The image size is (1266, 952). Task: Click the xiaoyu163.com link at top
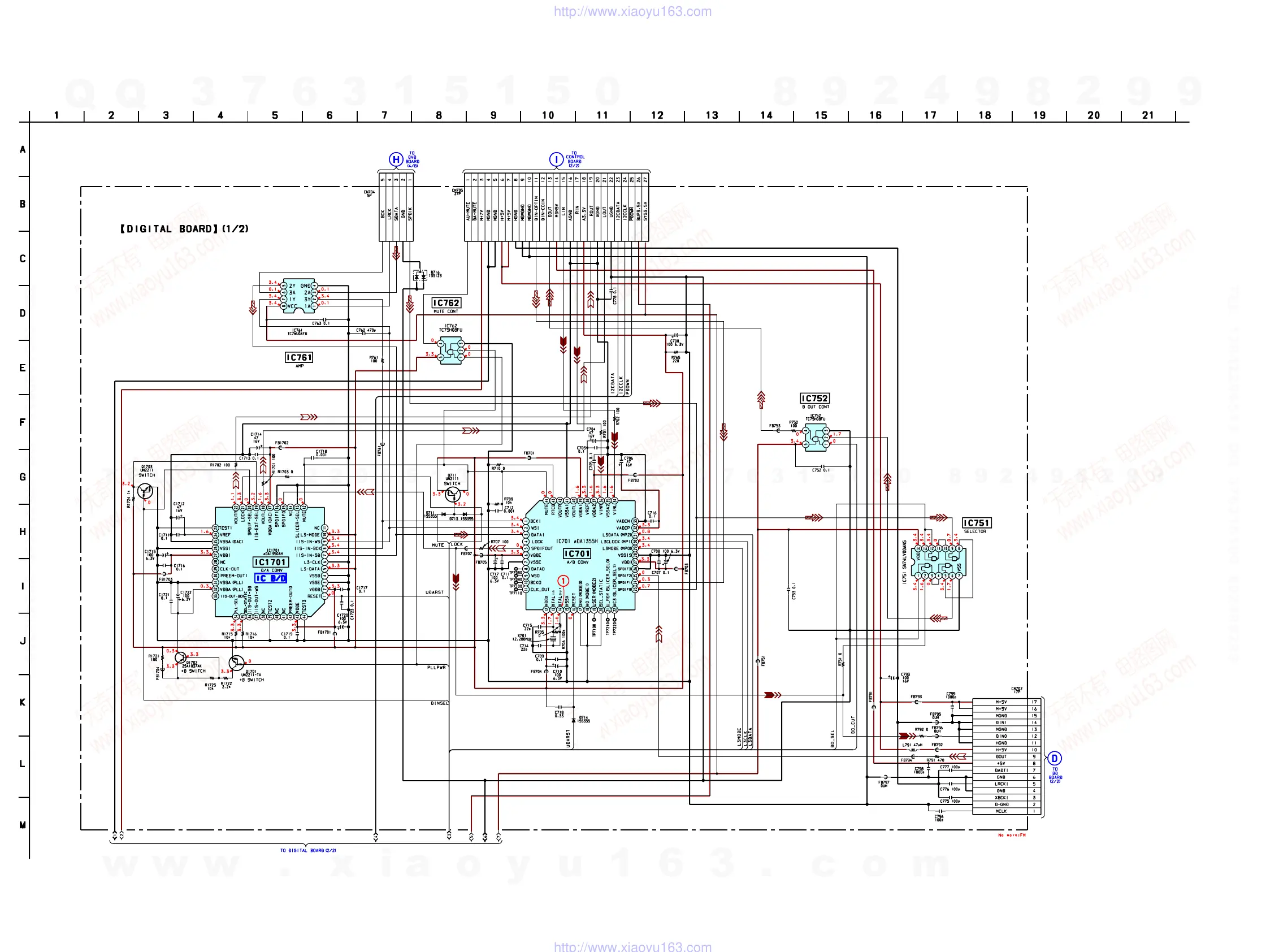632,11
